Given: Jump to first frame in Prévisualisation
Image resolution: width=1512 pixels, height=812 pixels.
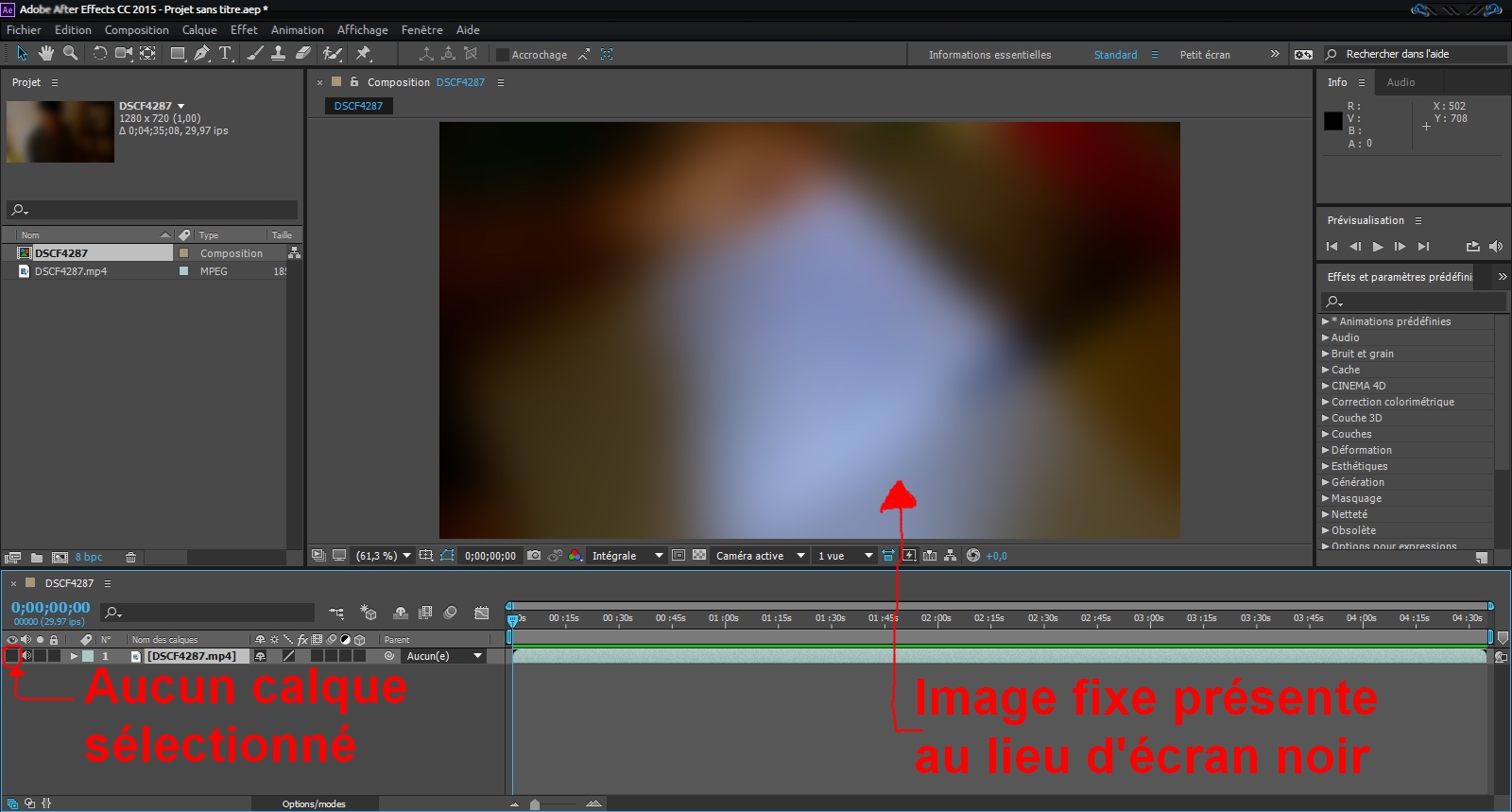Looking at the screenshot, I should pos(1332,247).
